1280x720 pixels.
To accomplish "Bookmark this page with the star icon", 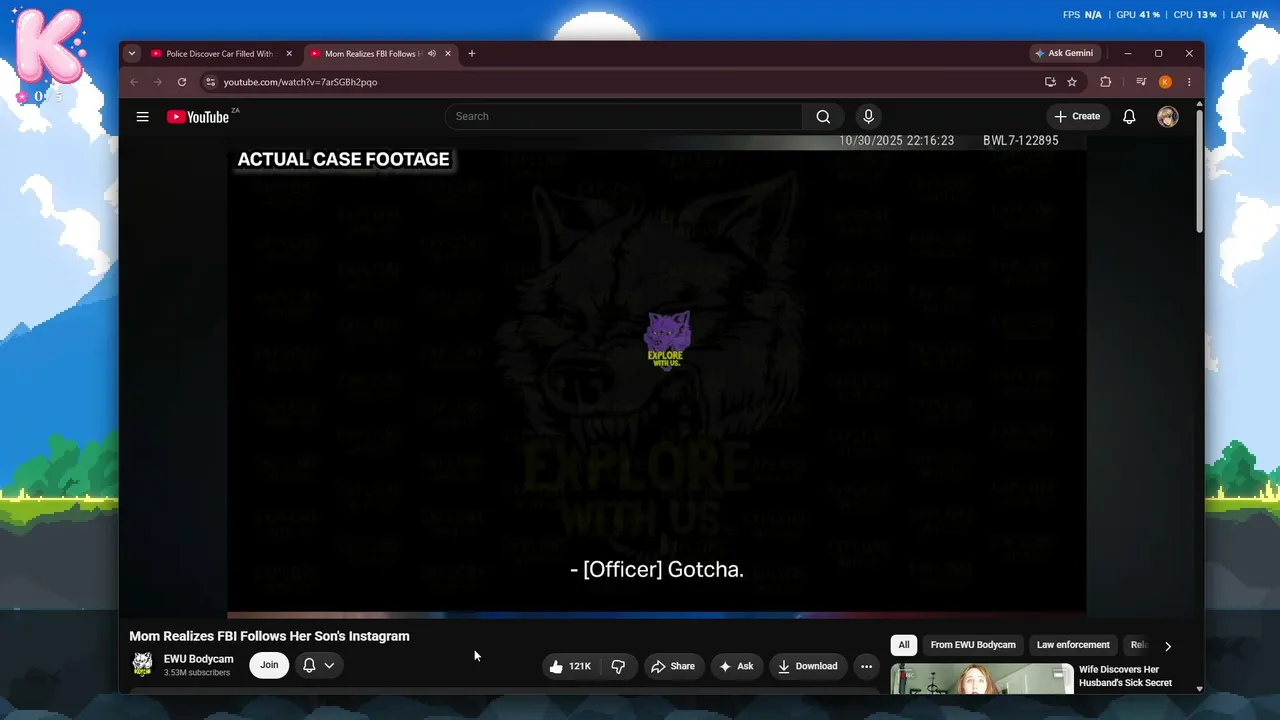I will tap(1072, 82).
